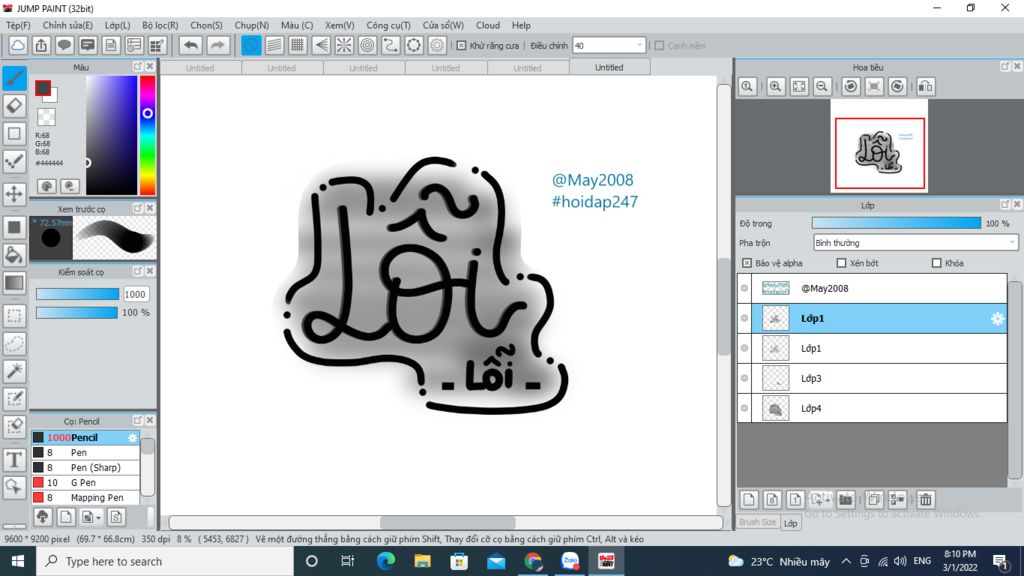
Task: Delete layer with the trash icon
Action: pos(925,500)
